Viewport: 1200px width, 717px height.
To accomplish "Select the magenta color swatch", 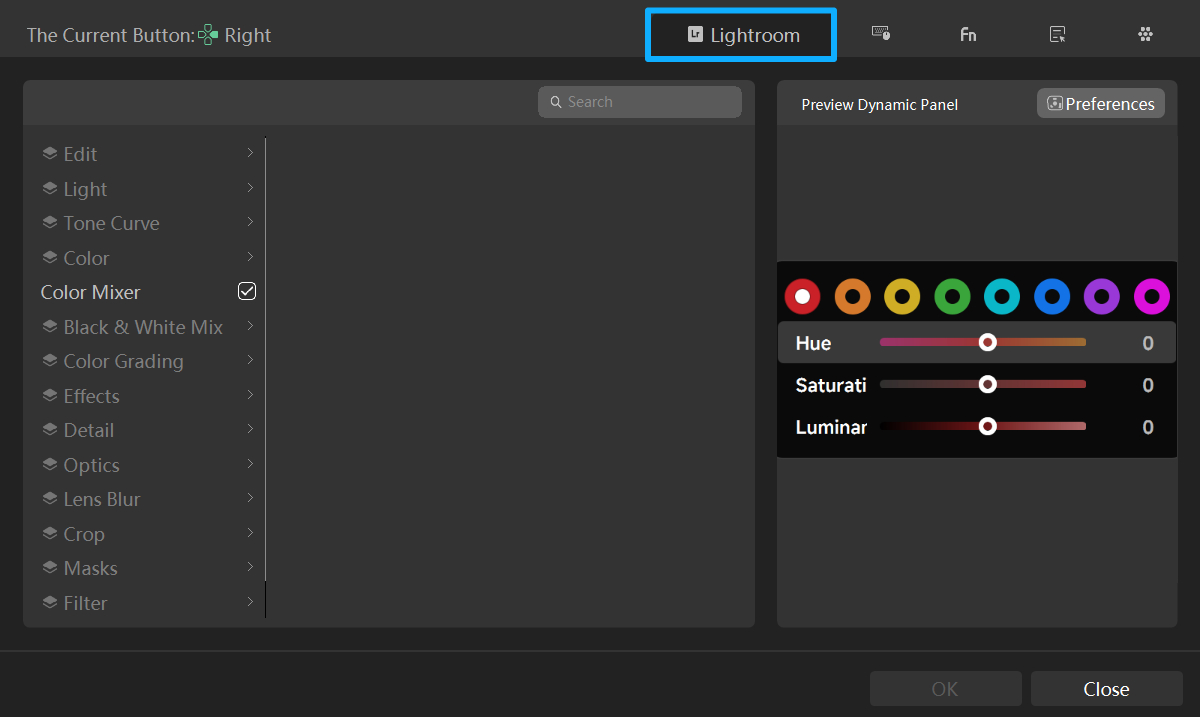I will (1152, 296).
